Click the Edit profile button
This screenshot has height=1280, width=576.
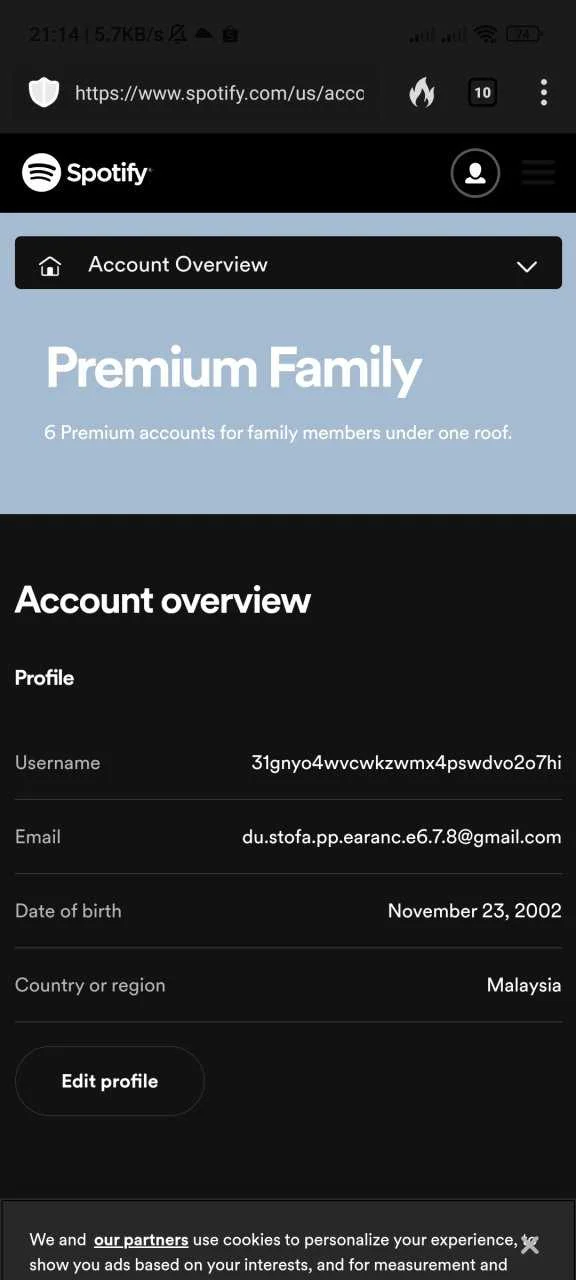110,1081
